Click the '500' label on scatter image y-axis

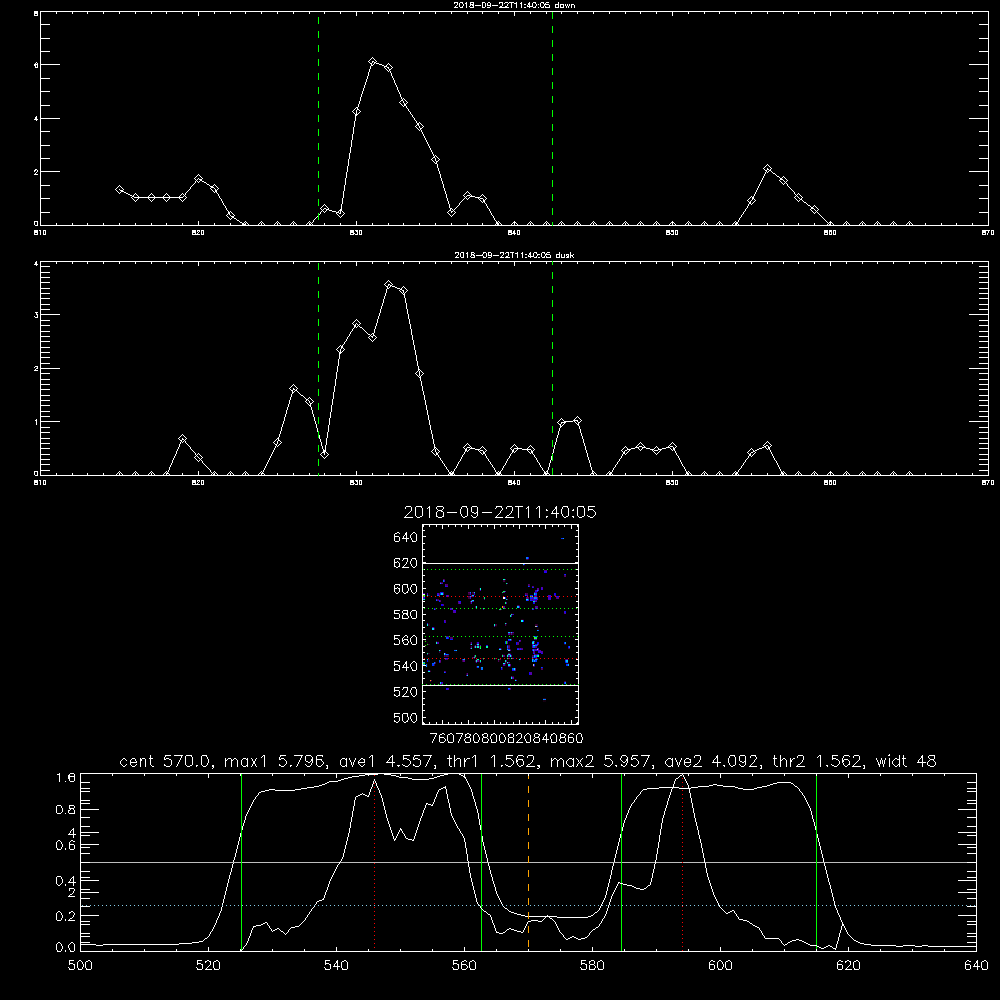[406, 717]
